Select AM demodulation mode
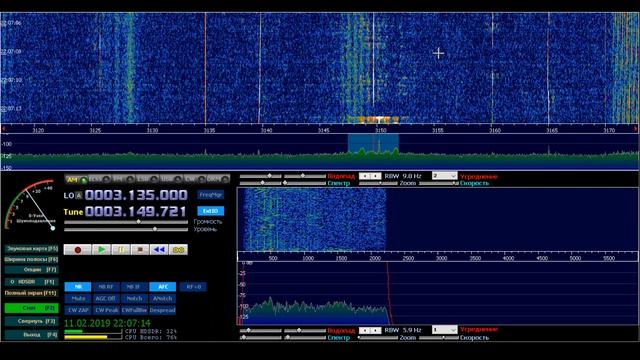Screen dimensions: 640x360 point(76,179)
